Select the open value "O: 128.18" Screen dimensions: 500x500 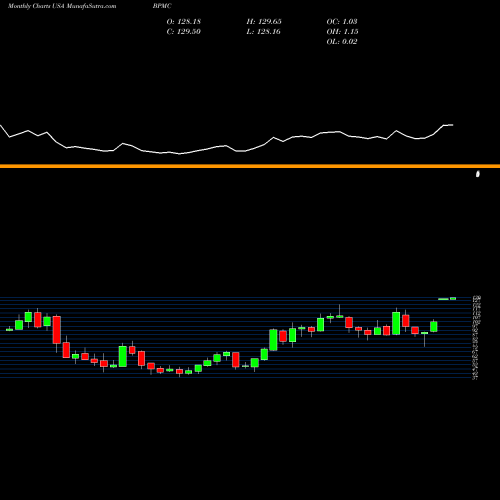(184, 22)
